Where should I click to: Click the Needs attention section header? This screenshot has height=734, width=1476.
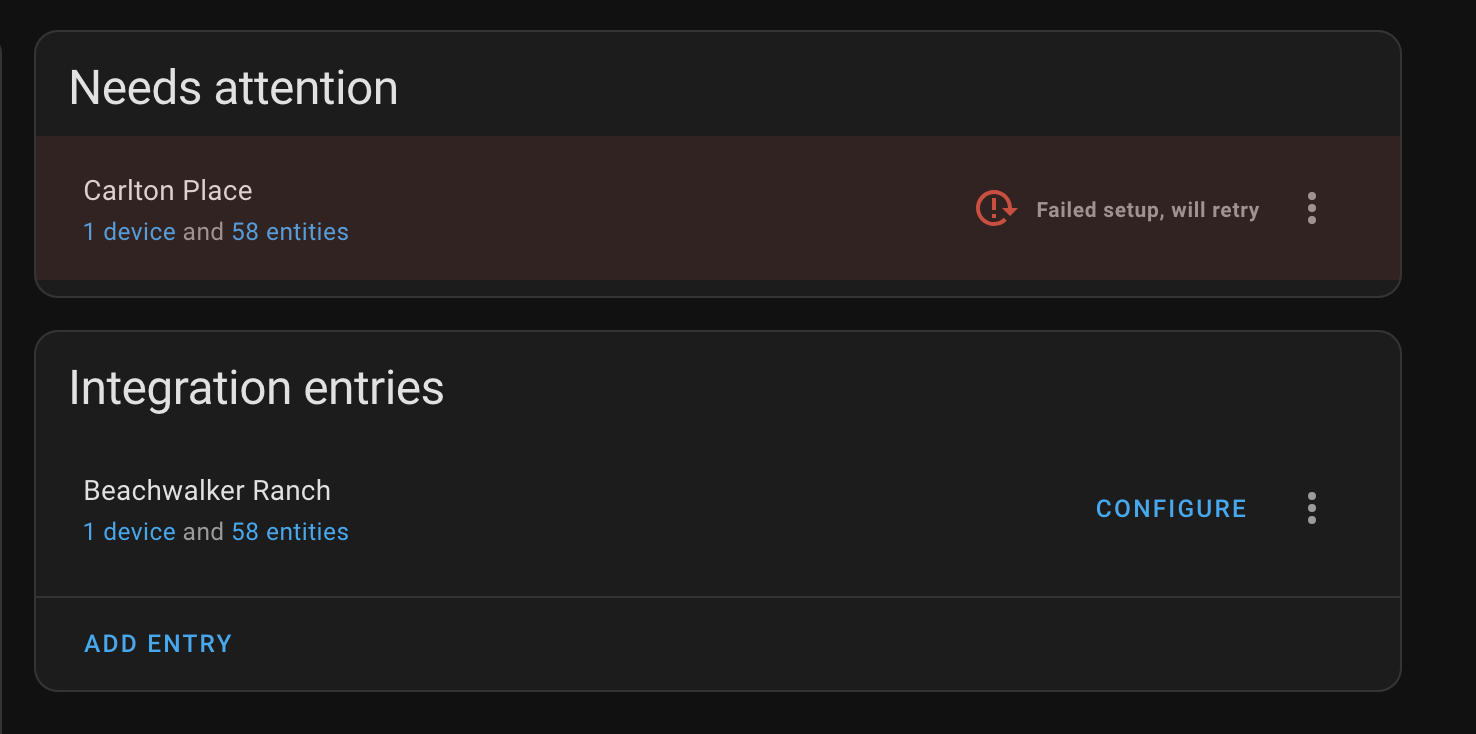click(x=233, y=88)
